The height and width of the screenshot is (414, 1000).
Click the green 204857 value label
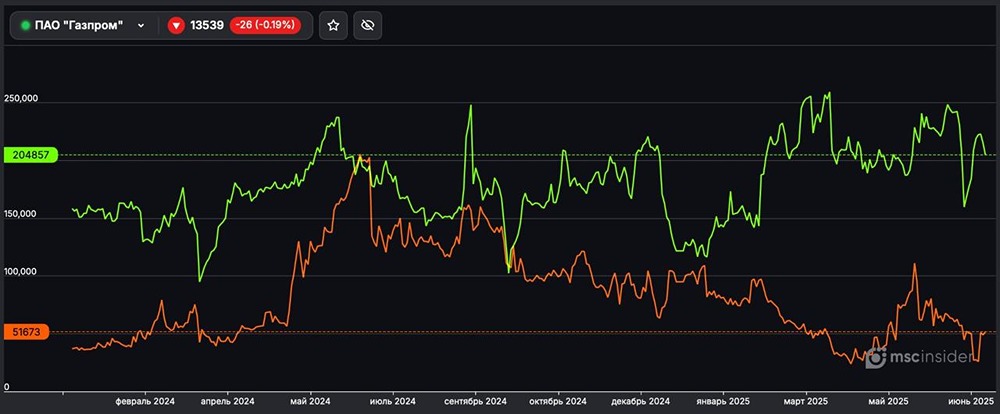[x=30, y=154]
